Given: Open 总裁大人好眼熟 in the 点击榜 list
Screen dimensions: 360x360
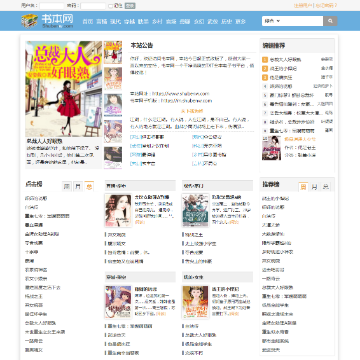Looking at the screenshot, I should click(41, 323).
